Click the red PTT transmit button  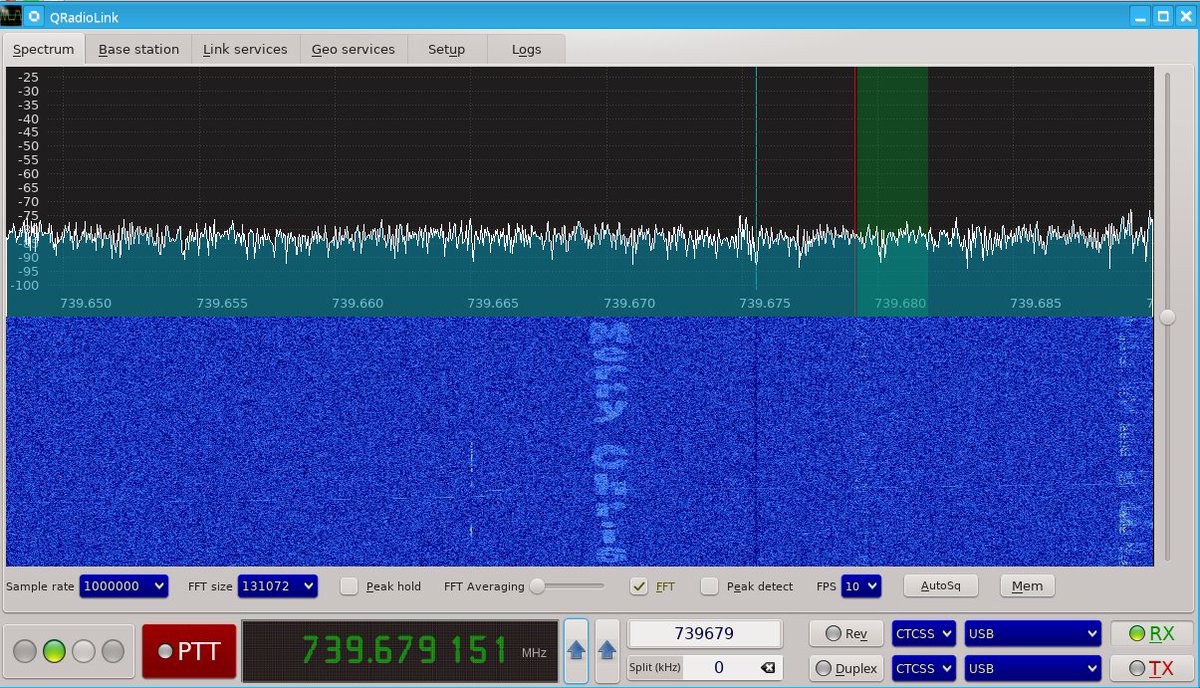[x=189, y=652]
